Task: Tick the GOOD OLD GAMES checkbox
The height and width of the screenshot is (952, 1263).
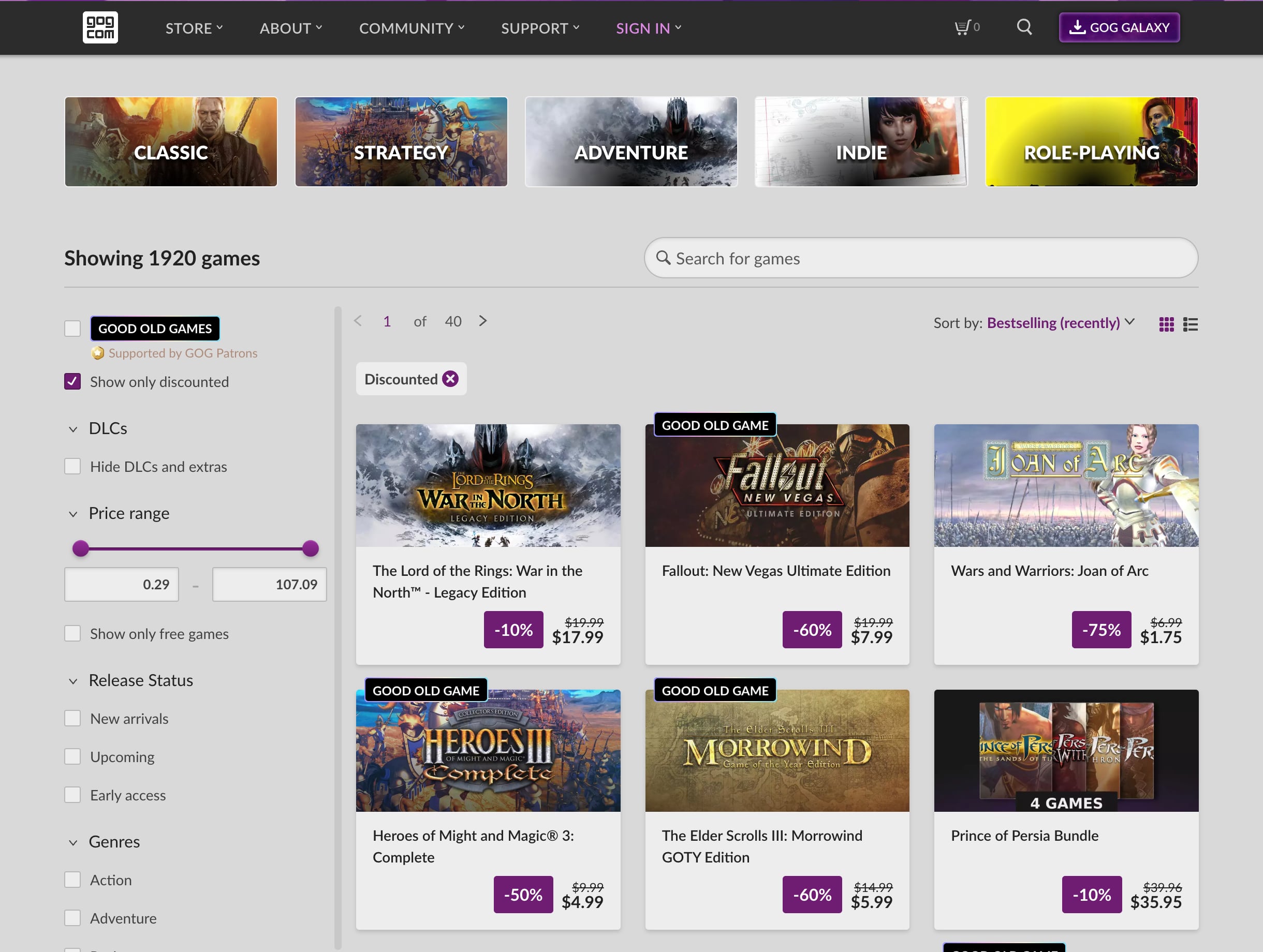Action: [x=72, y=328]
